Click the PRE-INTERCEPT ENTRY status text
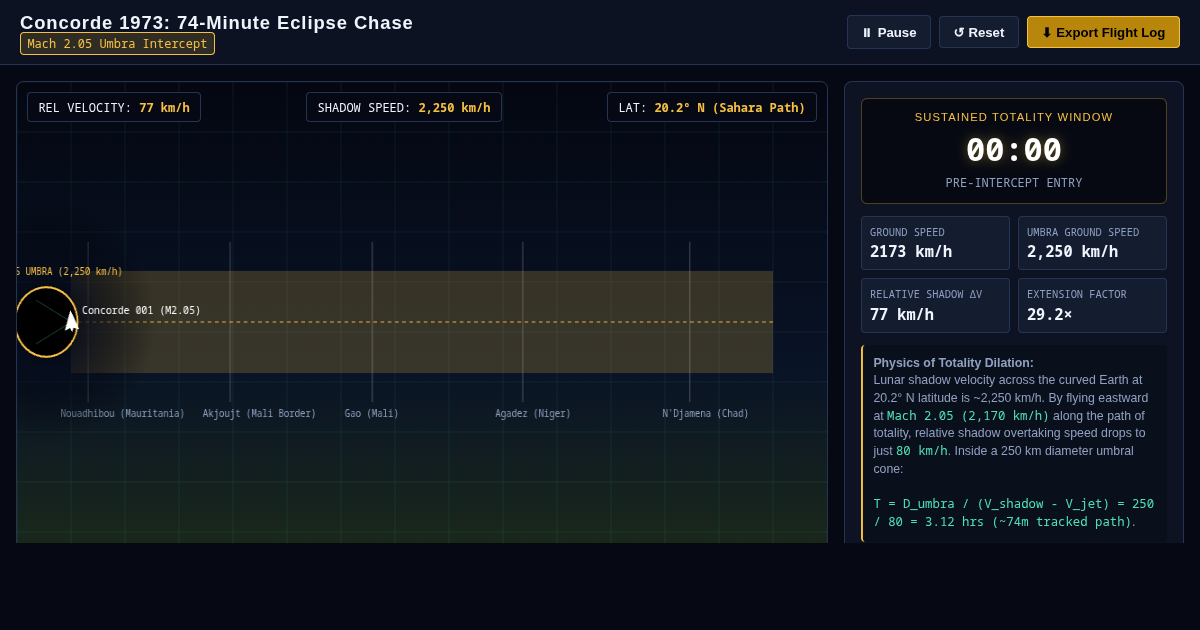This screenshot has width=1200, height=630. tap(1014, 183)
